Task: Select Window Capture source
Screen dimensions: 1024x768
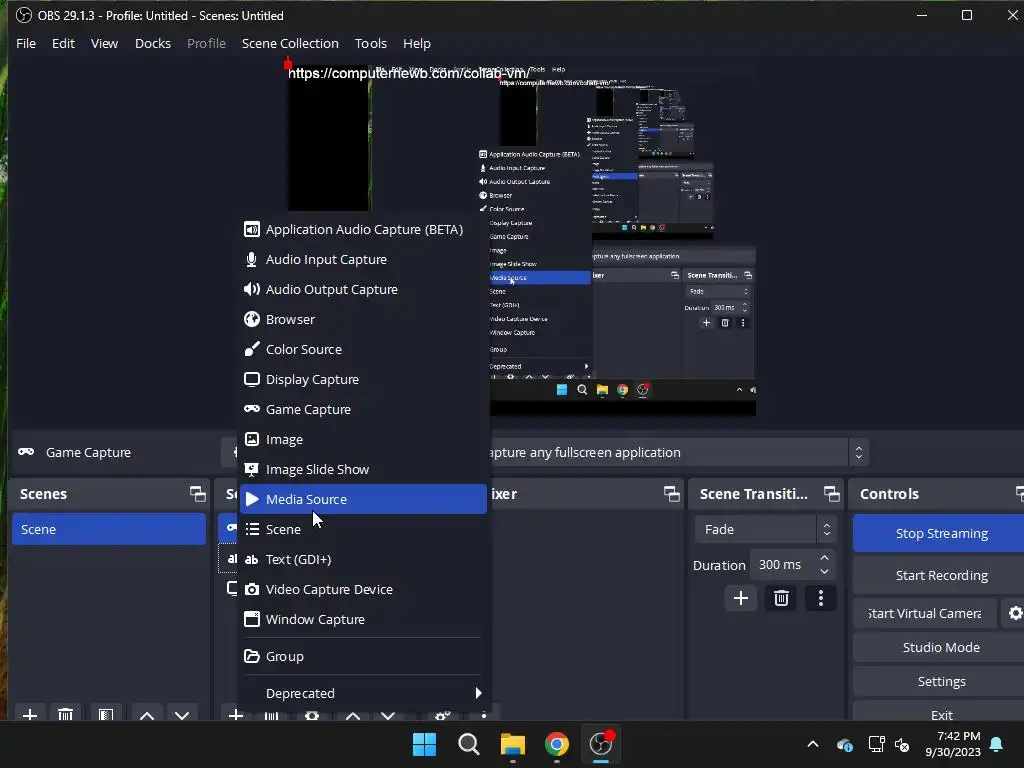Action: pyautogui.click(x=363, y=619)
